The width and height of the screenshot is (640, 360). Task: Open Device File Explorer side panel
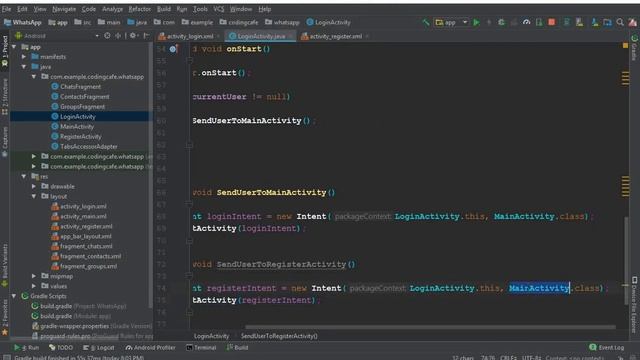coord(634,304)
